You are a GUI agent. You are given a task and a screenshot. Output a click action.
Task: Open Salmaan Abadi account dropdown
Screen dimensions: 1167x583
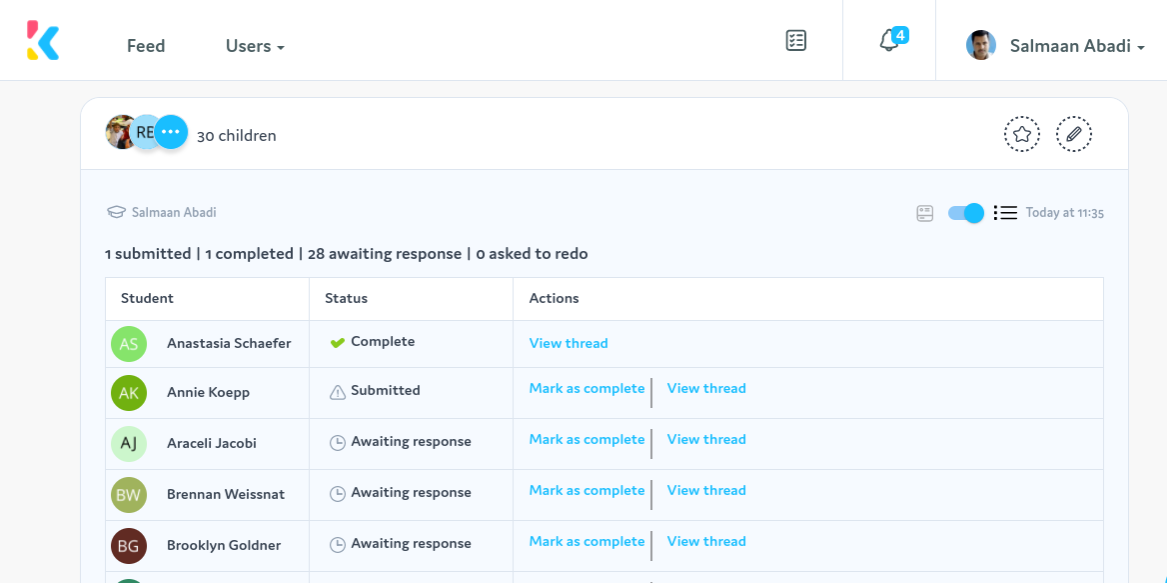pyautogui.click(x=1077, y=46)
